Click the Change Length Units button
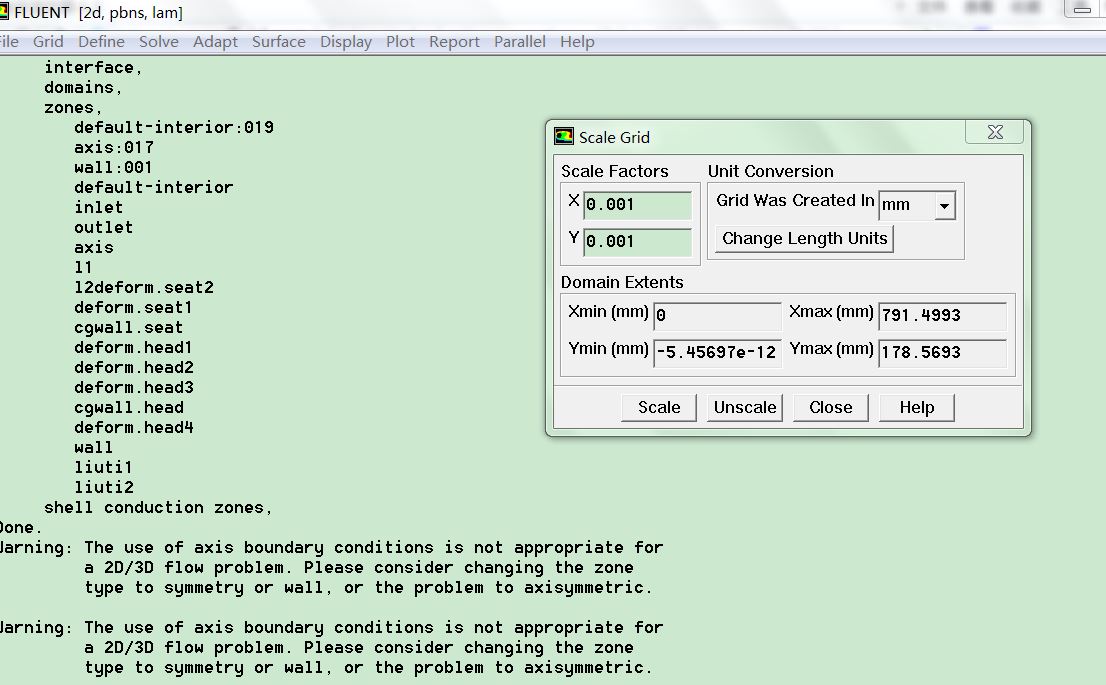This screenshot has height=685, width=1106. pos(804,239)
